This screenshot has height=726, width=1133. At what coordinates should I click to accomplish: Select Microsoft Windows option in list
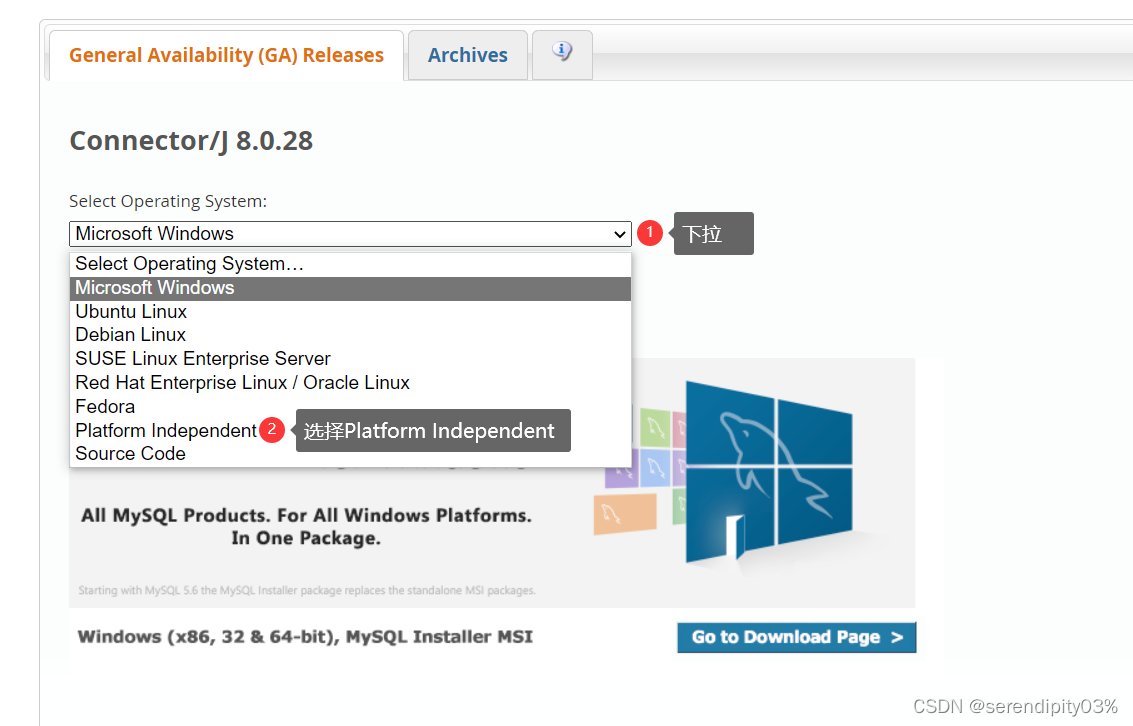point(350,288)
